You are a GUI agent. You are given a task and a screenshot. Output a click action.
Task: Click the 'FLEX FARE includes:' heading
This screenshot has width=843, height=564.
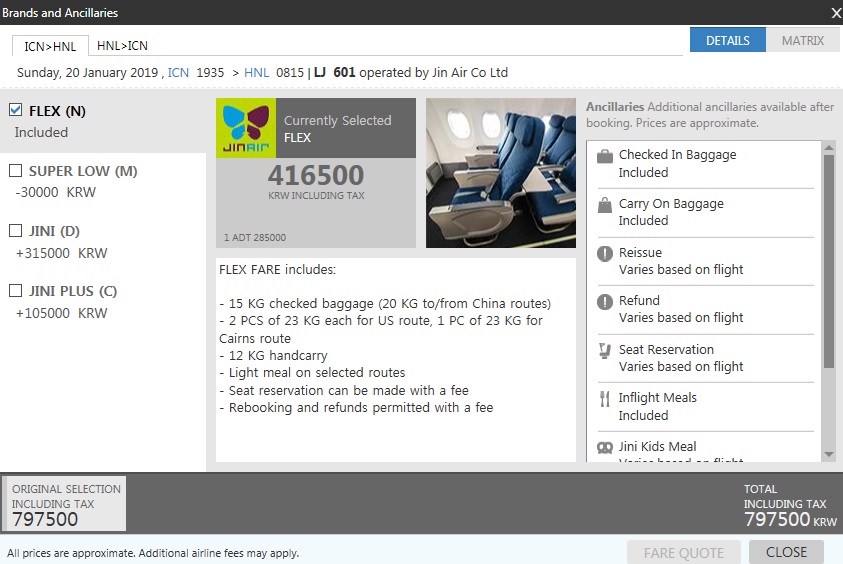(277, 269)
